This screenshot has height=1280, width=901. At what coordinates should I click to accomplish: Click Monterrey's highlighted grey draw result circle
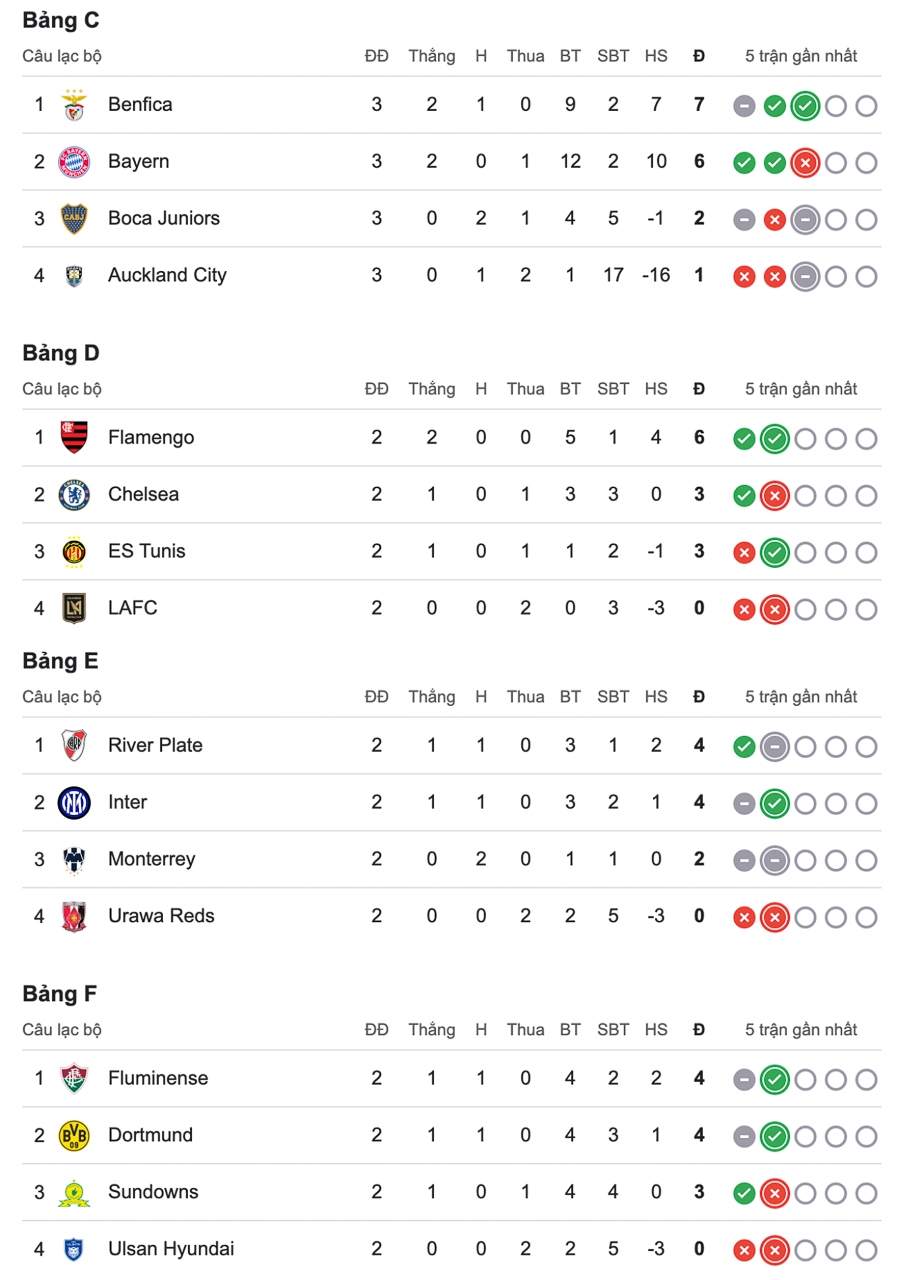[774, 860]
